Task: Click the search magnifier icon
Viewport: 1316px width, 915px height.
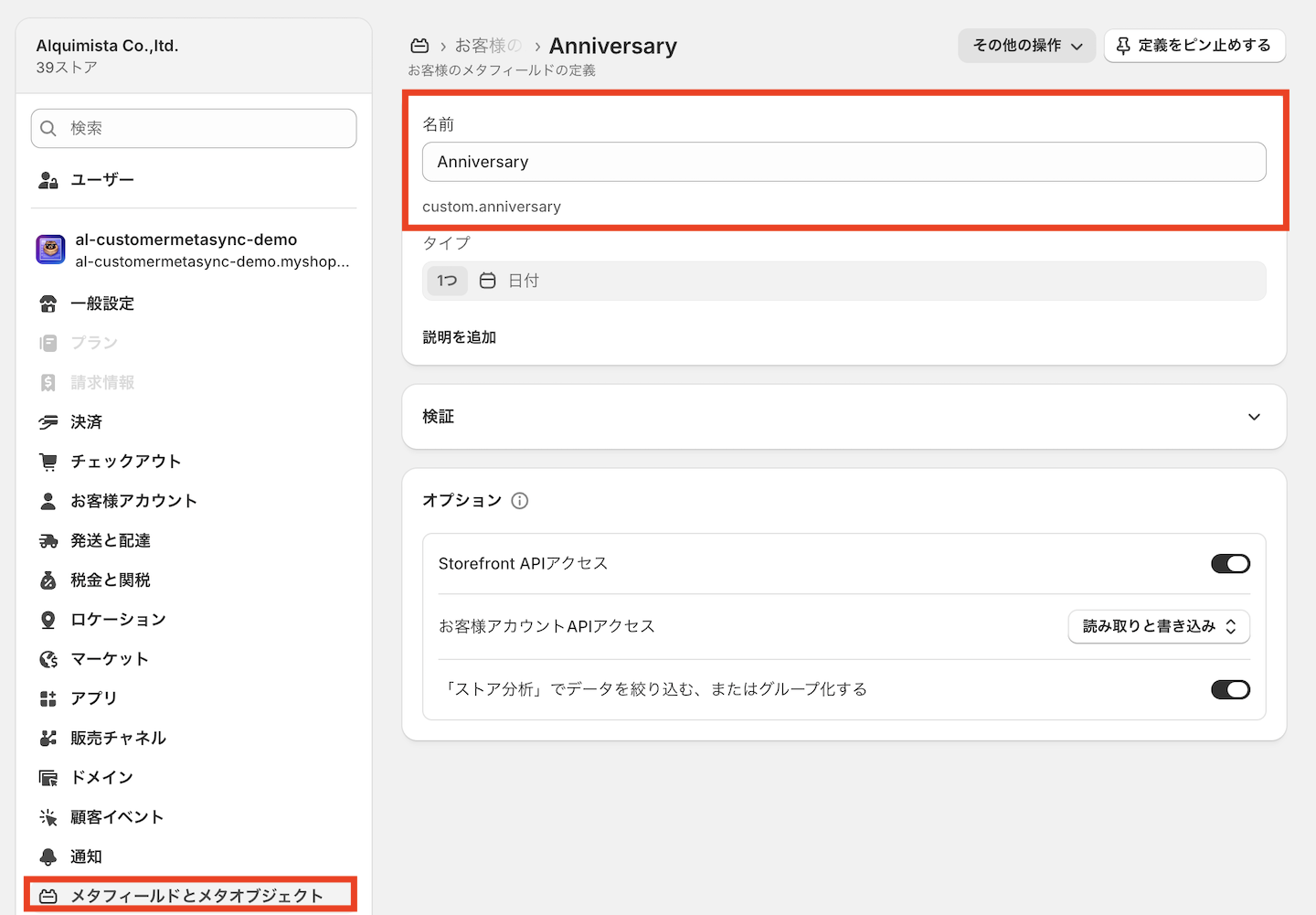Action: 48,129
